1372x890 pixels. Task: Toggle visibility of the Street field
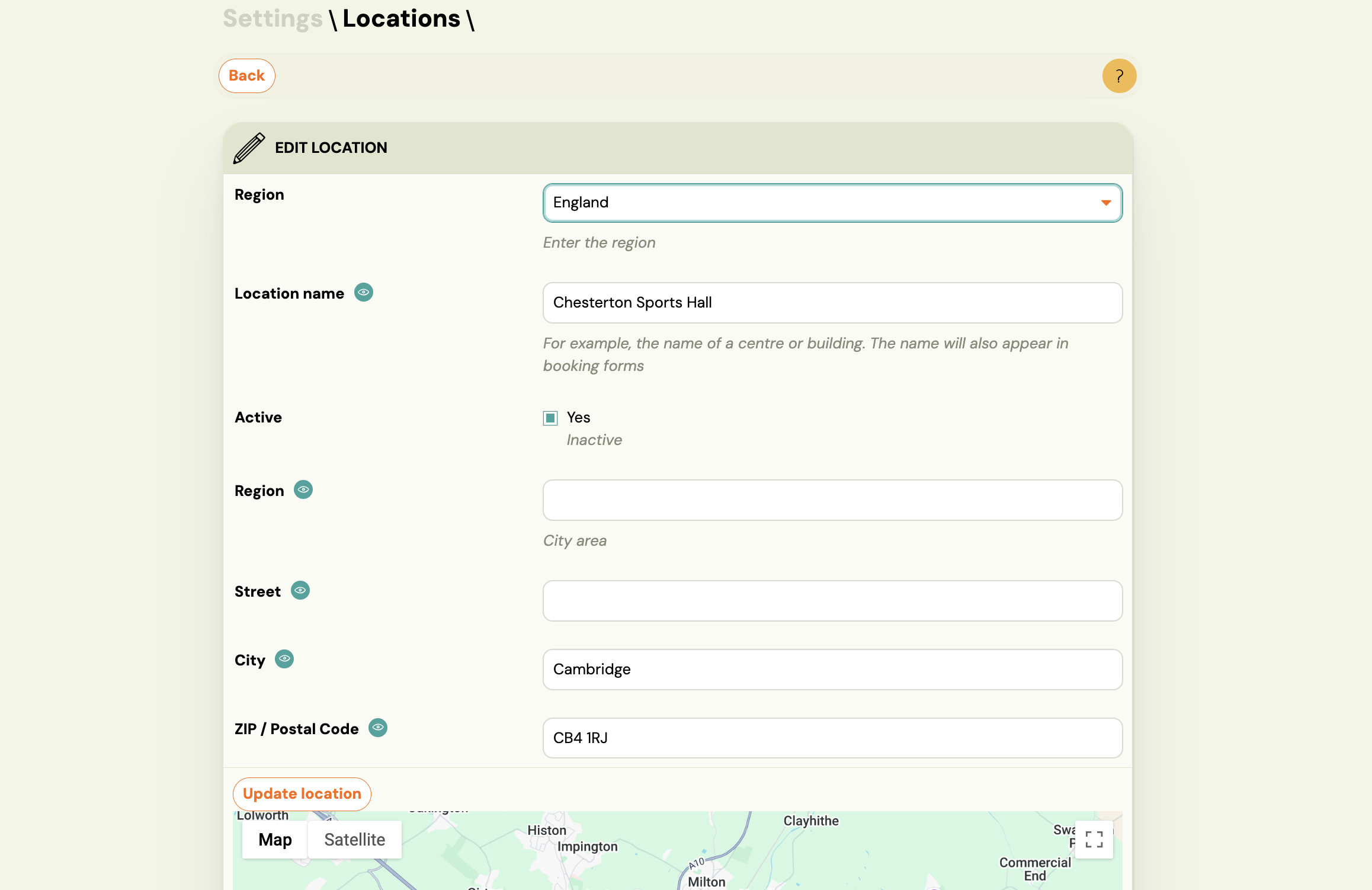pos(300,590)
